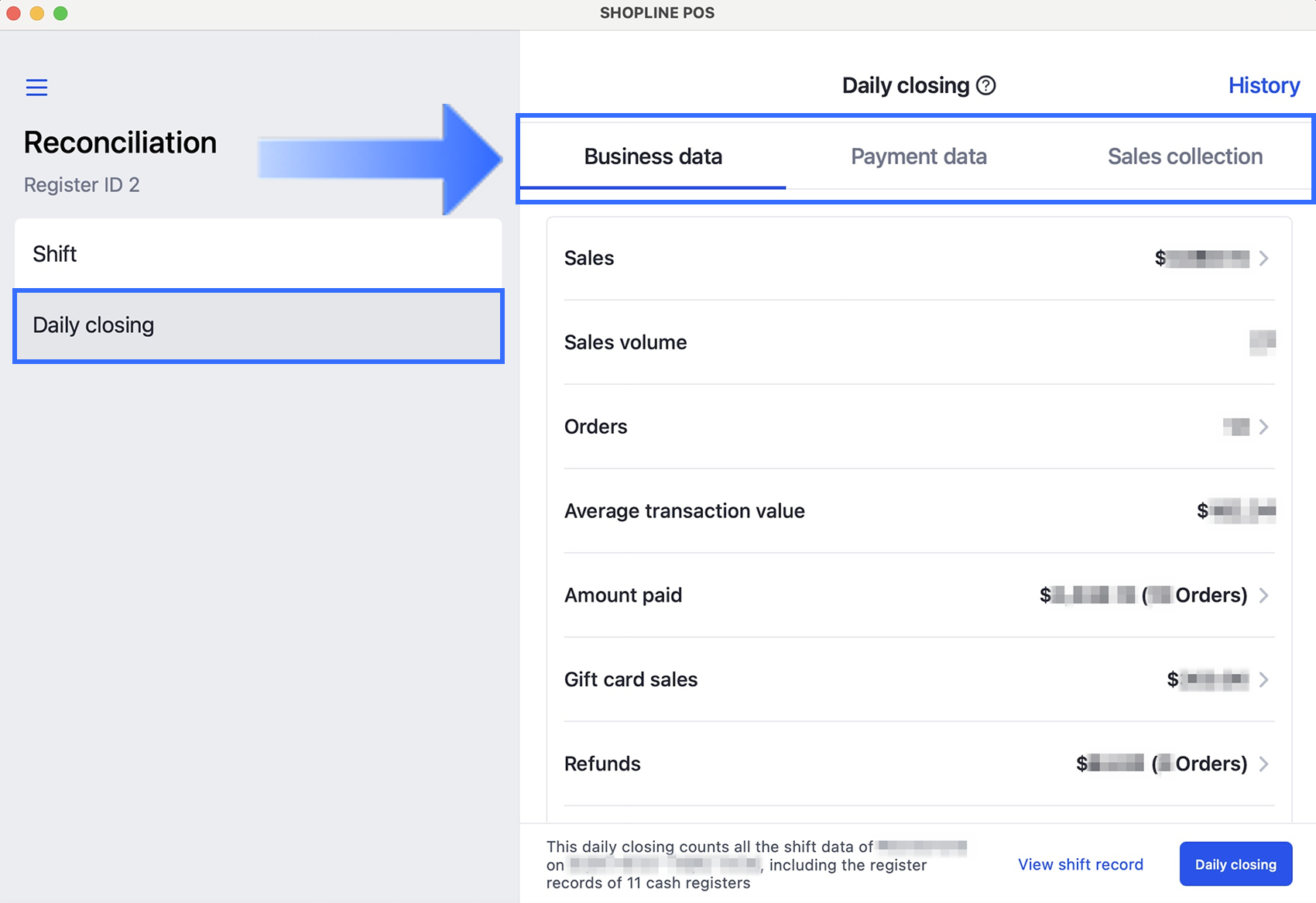
Task: Expand the Orders row chevron
Action: pyautogui.click(x=1263, y=427)
